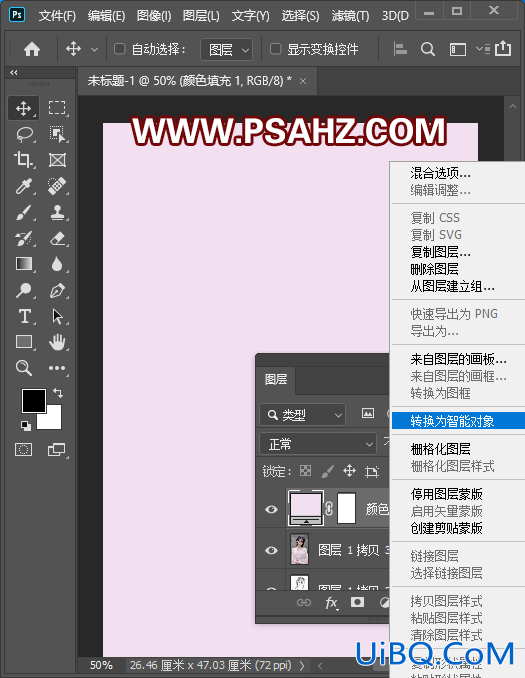Open the Edit Toolbar dots menu
The height and width of the screenshot is (678, 525).
point(57,368)
